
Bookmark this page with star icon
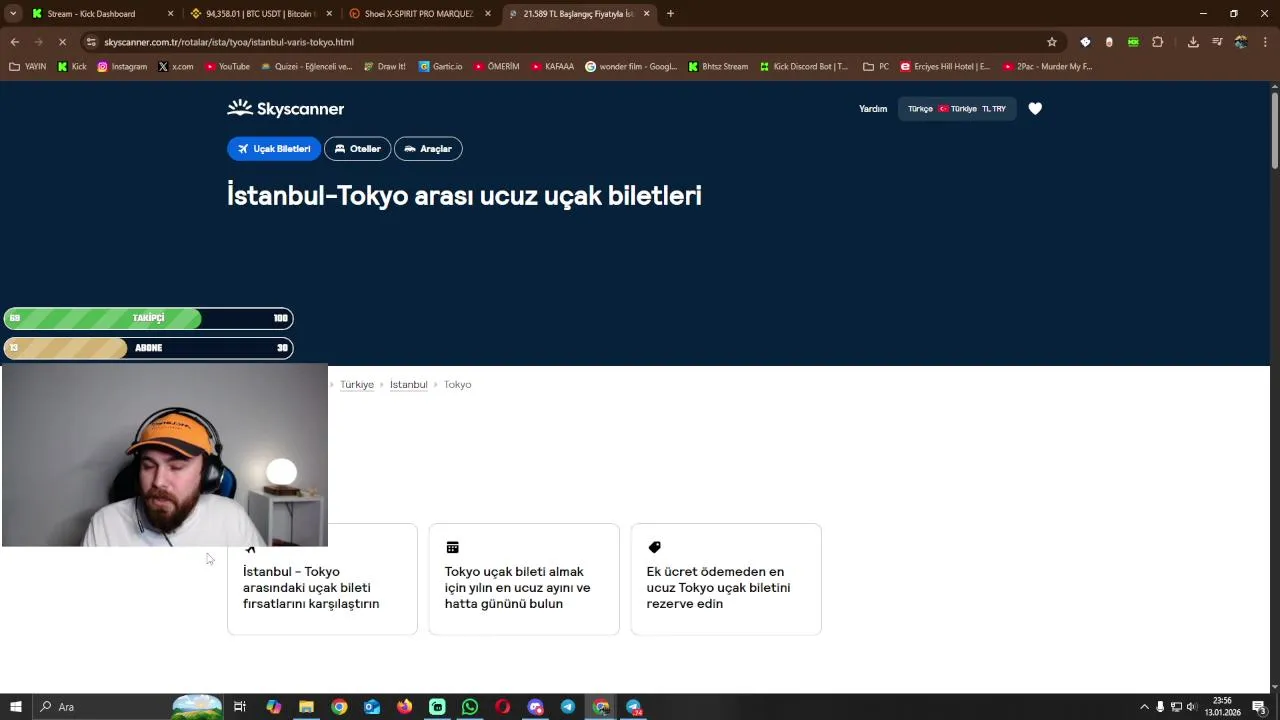click(1052, 42)
